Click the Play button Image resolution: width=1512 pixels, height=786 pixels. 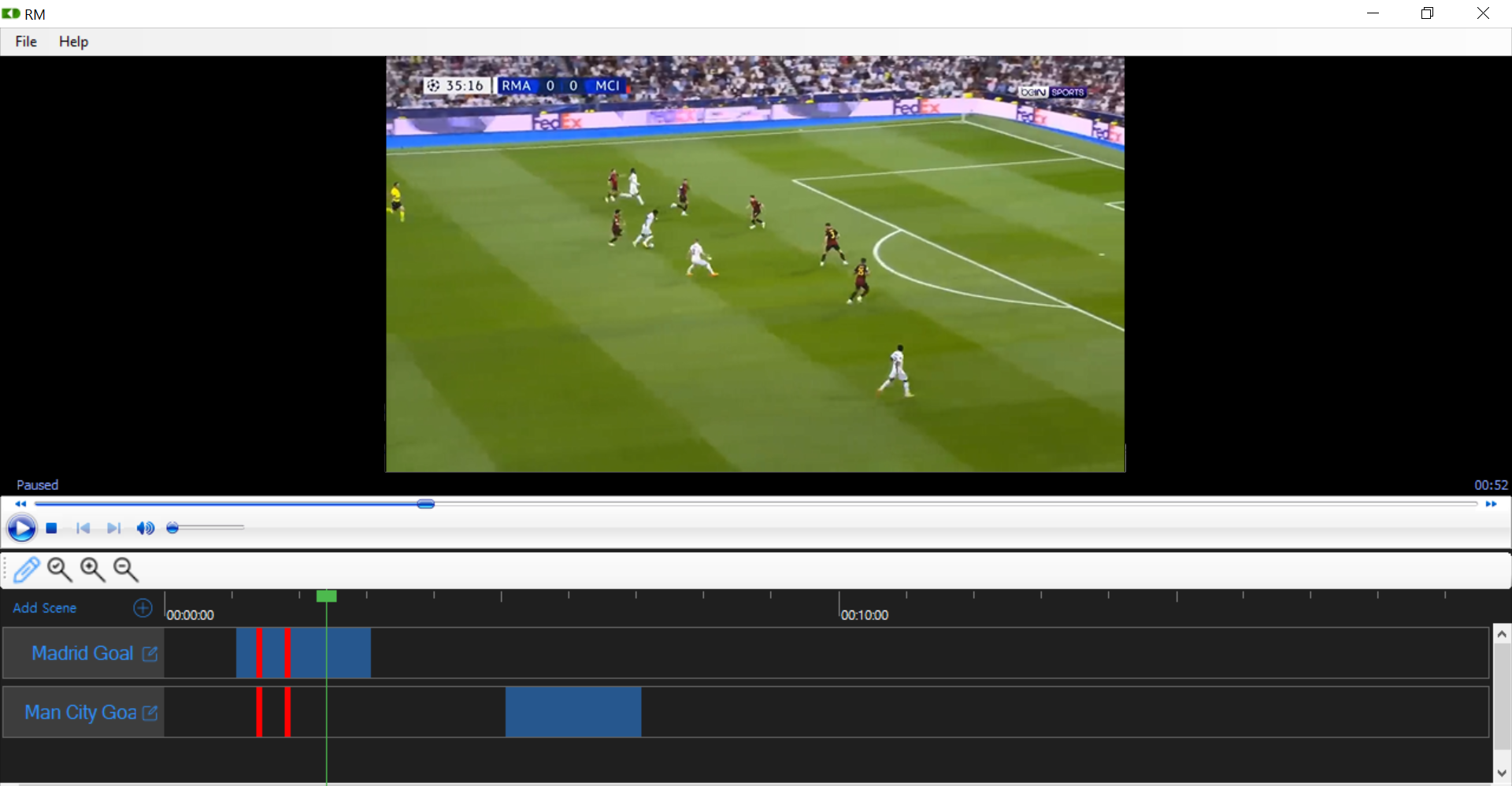coord(21,528)
